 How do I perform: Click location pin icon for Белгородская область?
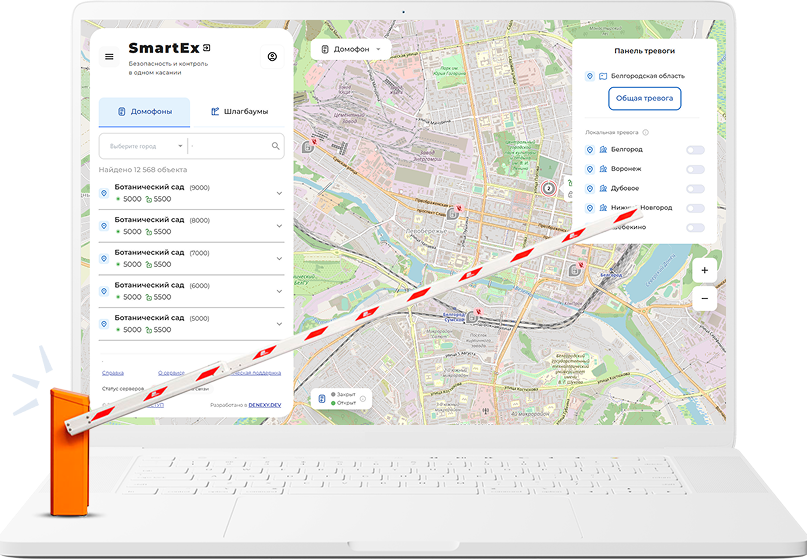pyautogui.click(x=590, y=76)
